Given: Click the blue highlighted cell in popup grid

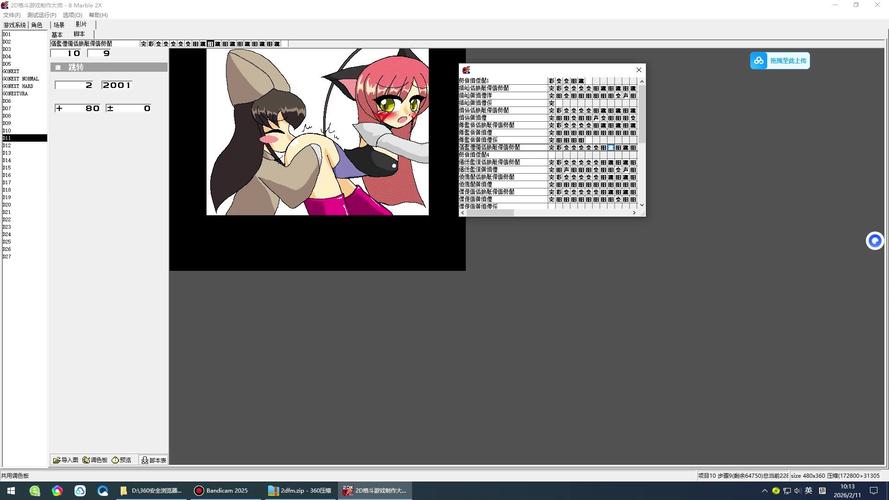Looking at the screenshot, I should tap(611, 147).
